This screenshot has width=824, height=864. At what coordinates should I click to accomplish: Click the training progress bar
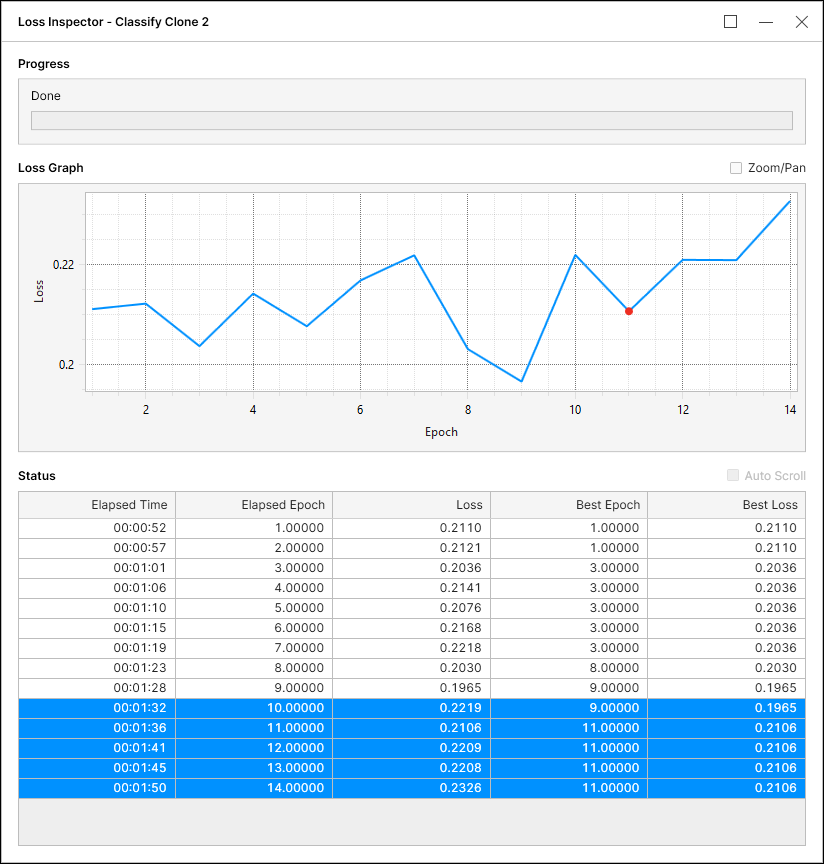tap(411, 120)
